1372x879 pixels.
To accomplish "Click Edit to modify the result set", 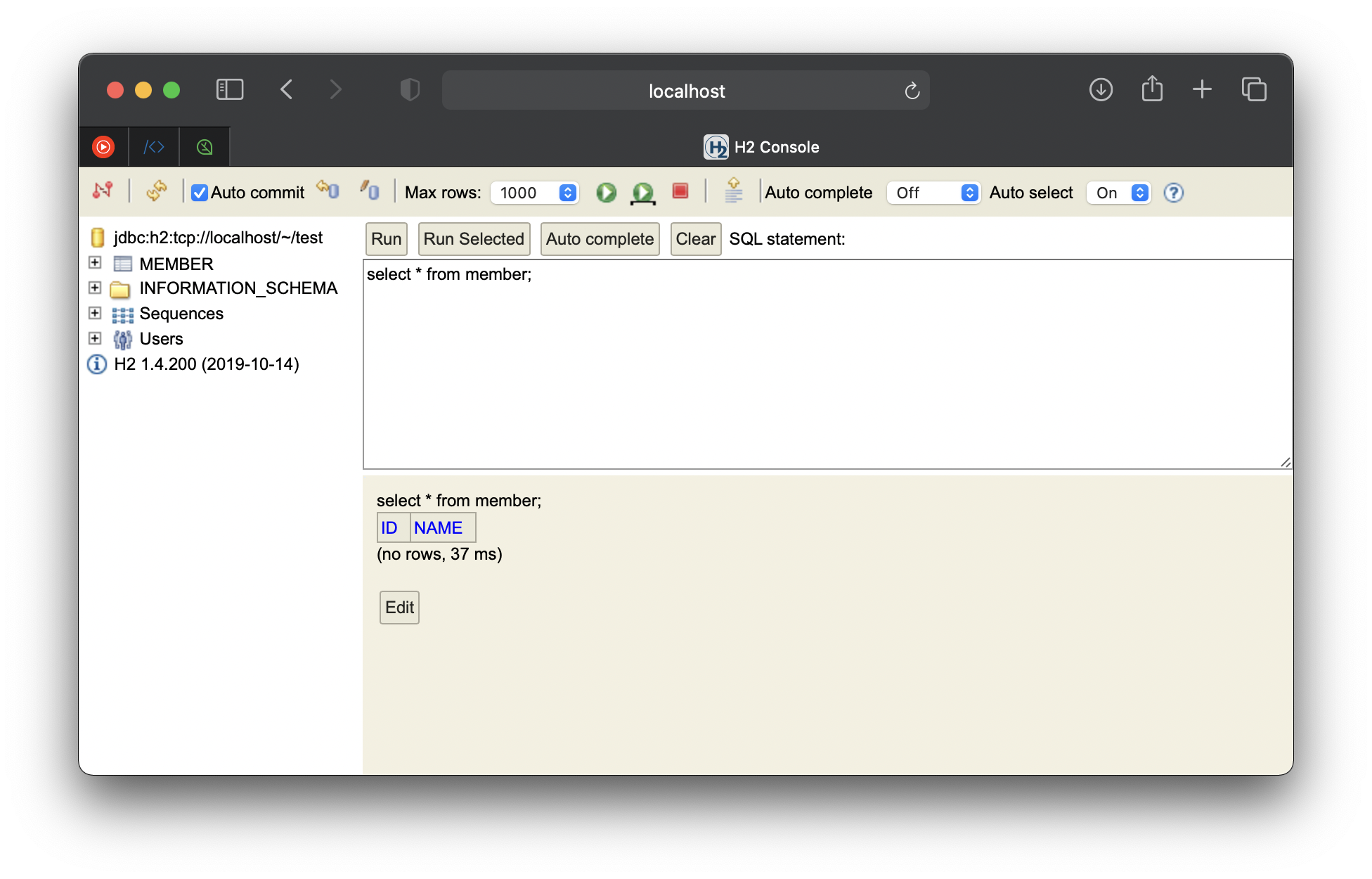I will pos(399,606).
